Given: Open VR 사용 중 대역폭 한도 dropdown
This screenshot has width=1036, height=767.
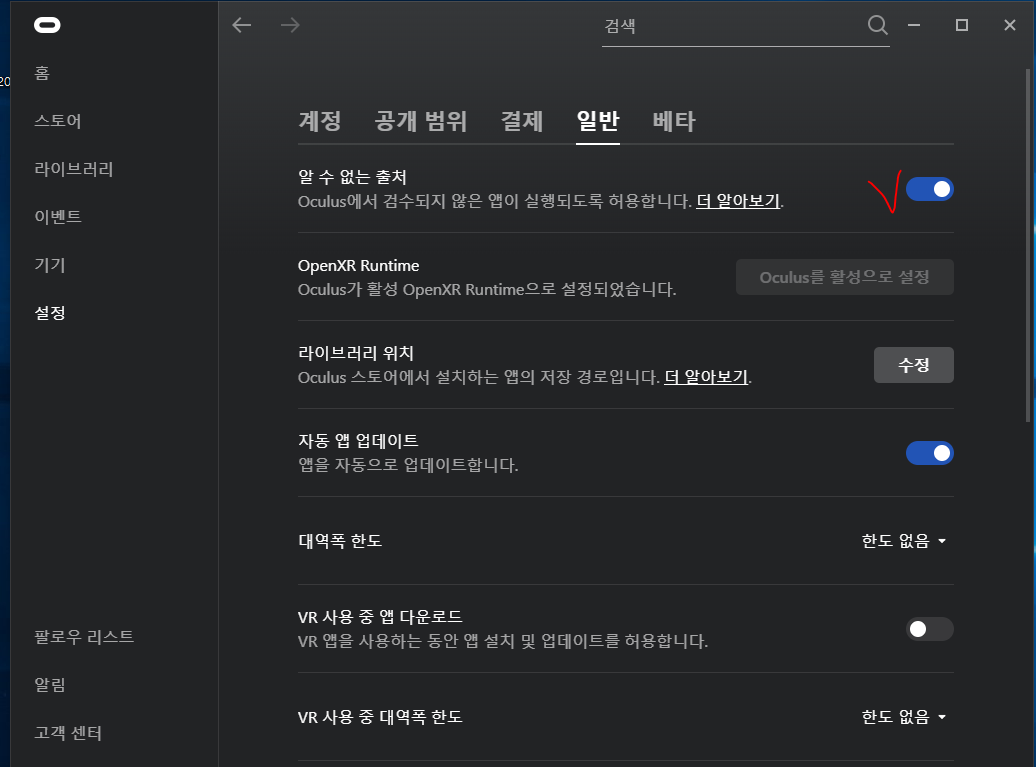Looking at the screenshot, I should tap(904, 717).
